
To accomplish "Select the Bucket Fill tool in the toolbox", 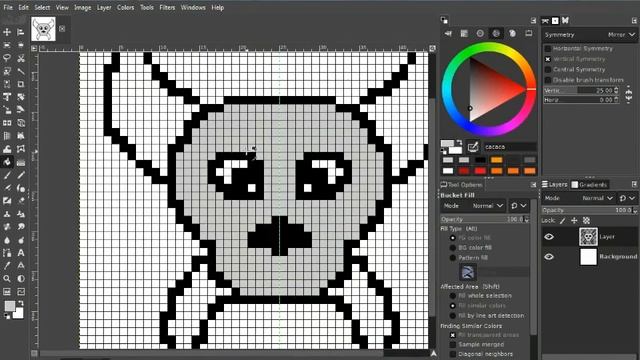I will (7, 162).
